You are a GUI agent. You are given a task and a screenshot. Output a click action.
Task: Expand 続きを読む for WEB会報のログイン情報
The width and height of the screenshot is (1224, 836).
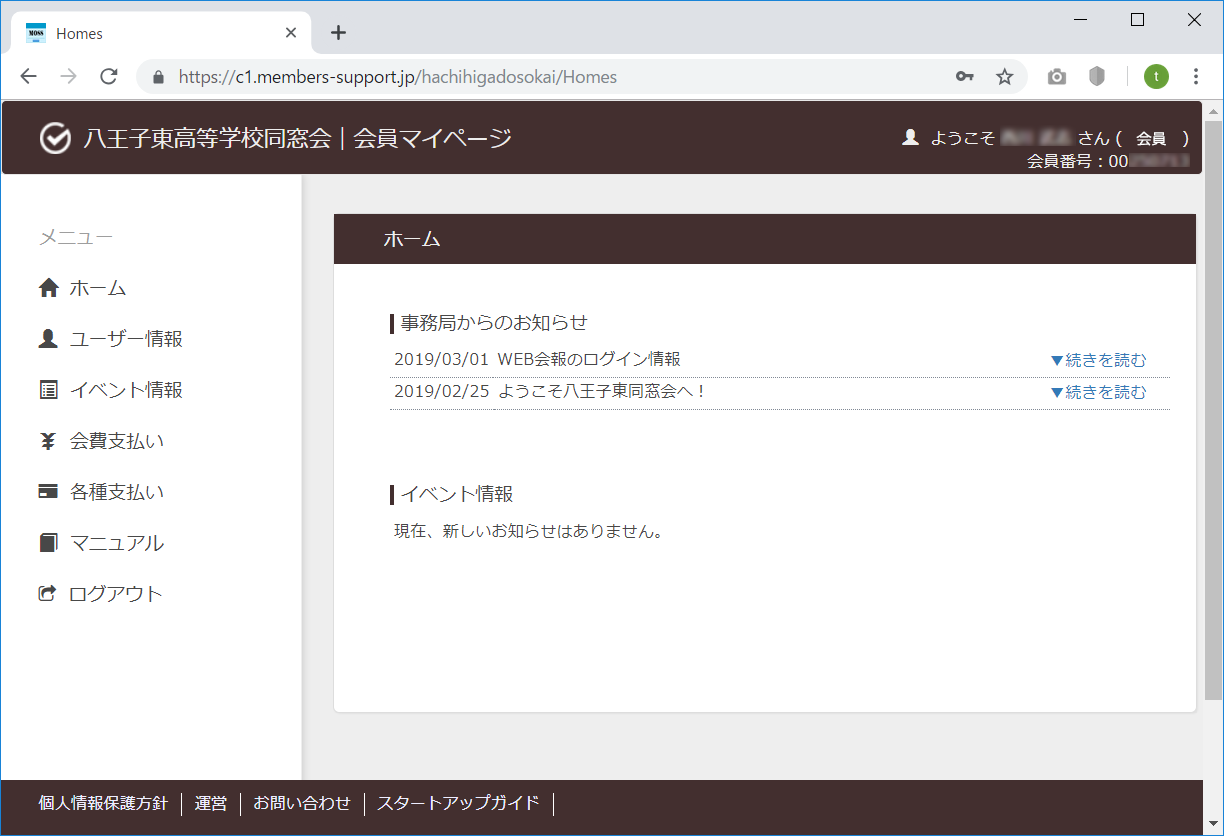(x=1098, y=361)
